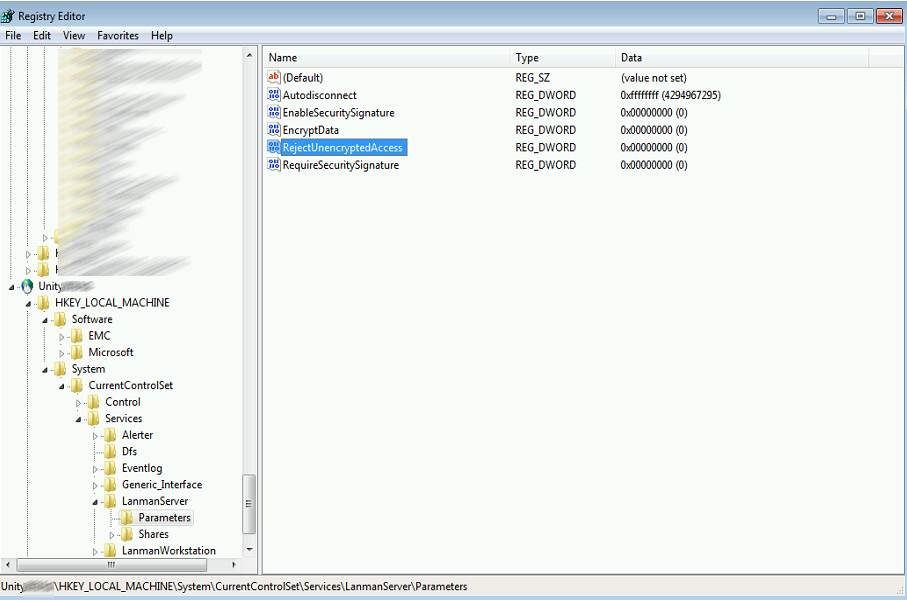Click the LanmanWorkstation folder icon
The height and width of the screenshot is (600, 907).
110,551
